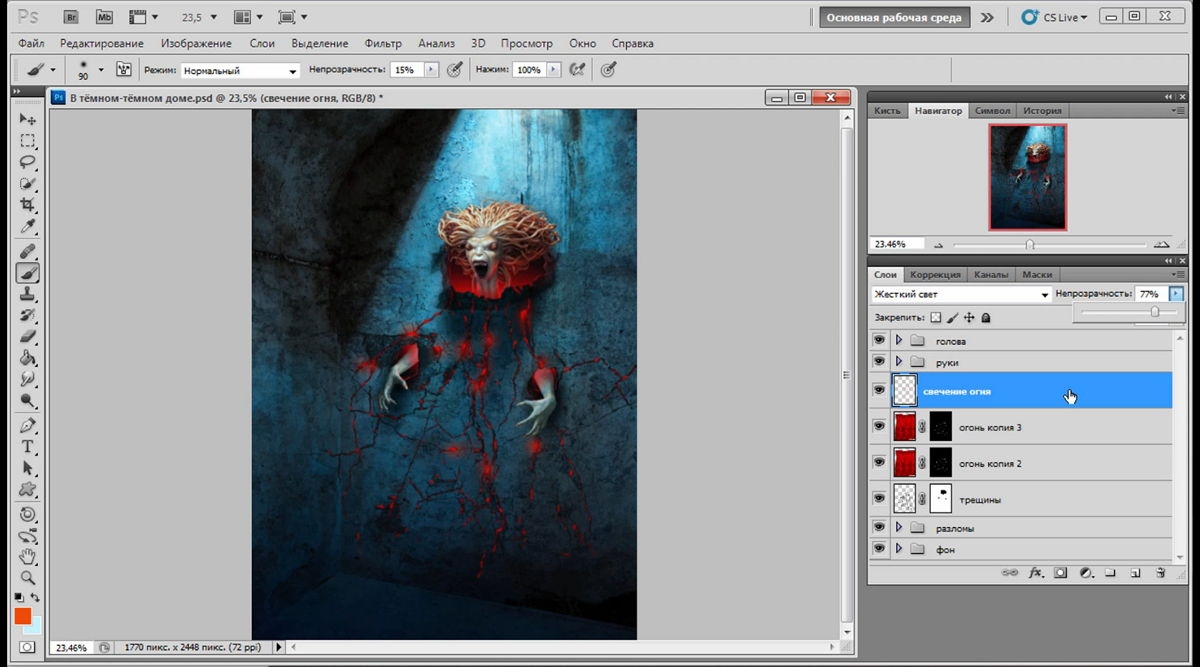Select the Rectangular Marquee tool
Viewport: 1200px width, 667px height.
28,140
